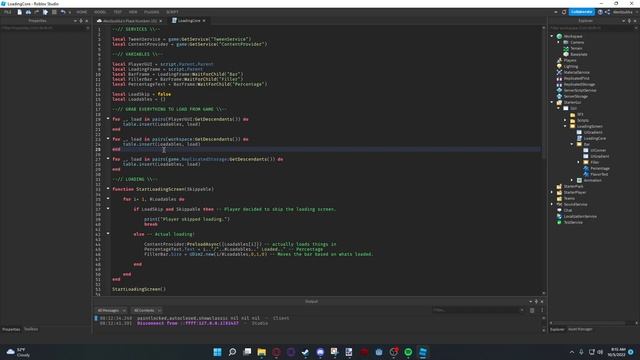This screenshot has width=640, height=360.
Task: Switch to the Toolbox tab at bottom left
Action: point(31,329)
